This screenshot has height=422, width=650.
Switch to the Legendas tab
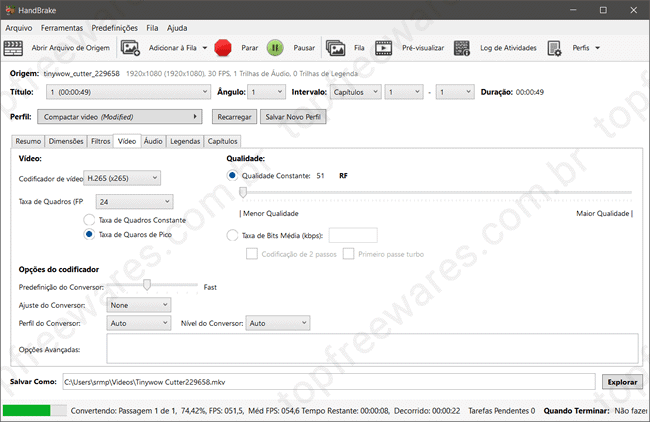click(x=185, y=142)
